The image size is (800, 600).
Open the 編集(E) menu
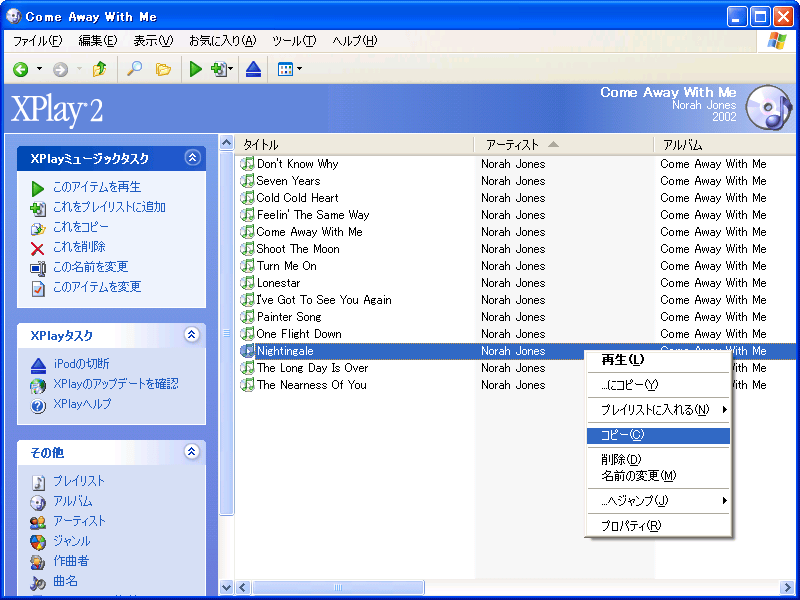97,41
